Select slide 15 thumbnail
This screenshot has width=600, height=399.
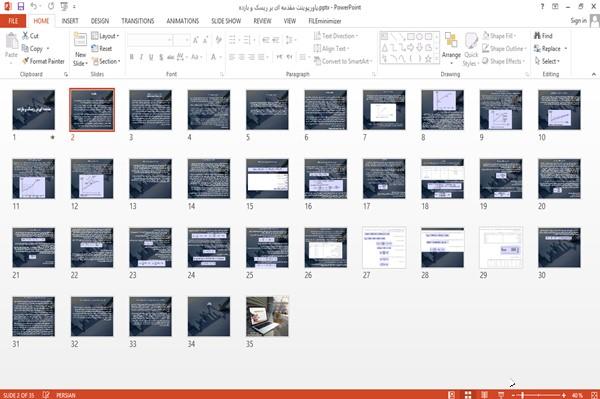point(267,179)
